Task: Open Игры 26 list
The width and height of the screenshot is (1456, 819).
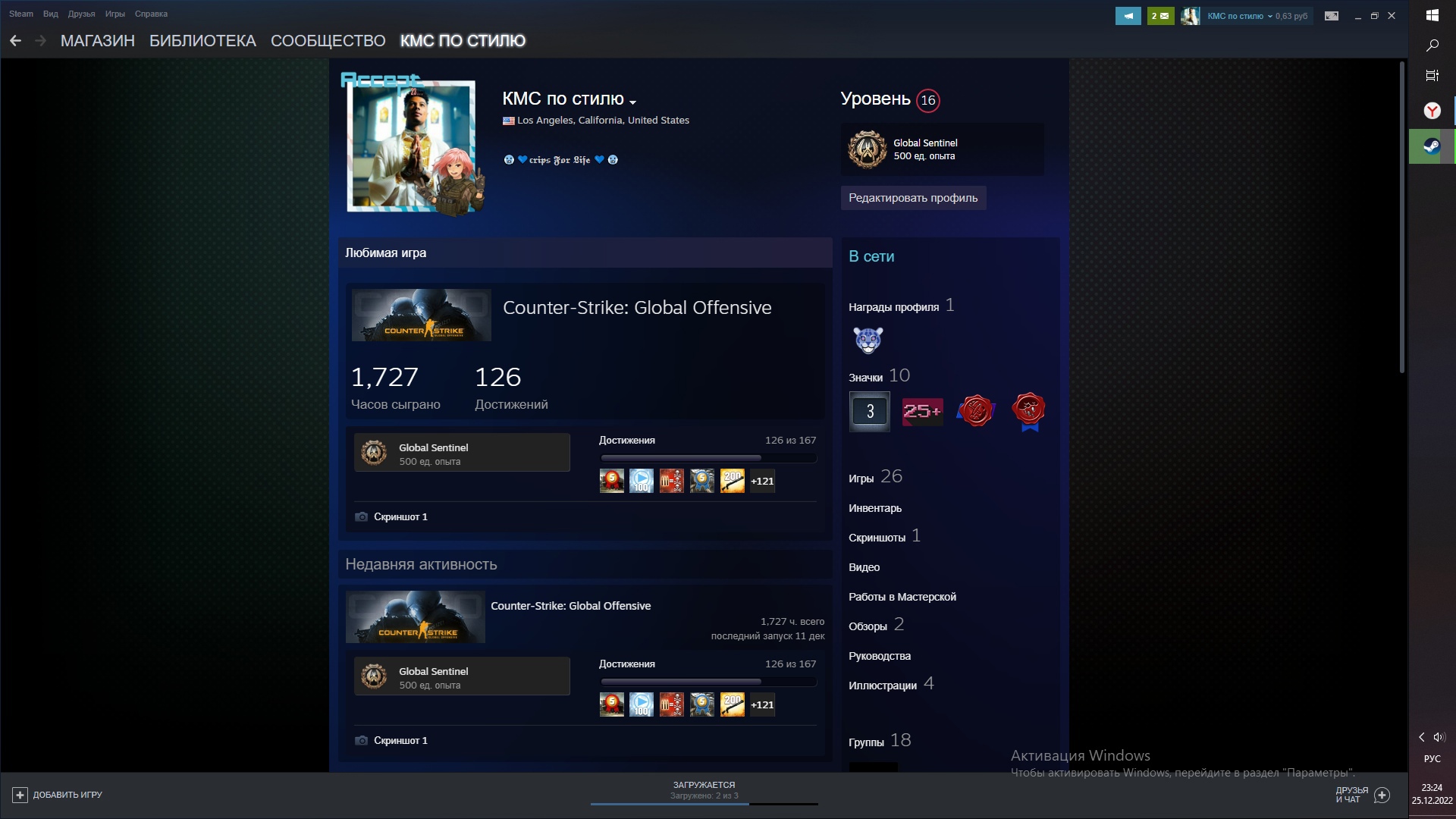Action: click(875, 477)
